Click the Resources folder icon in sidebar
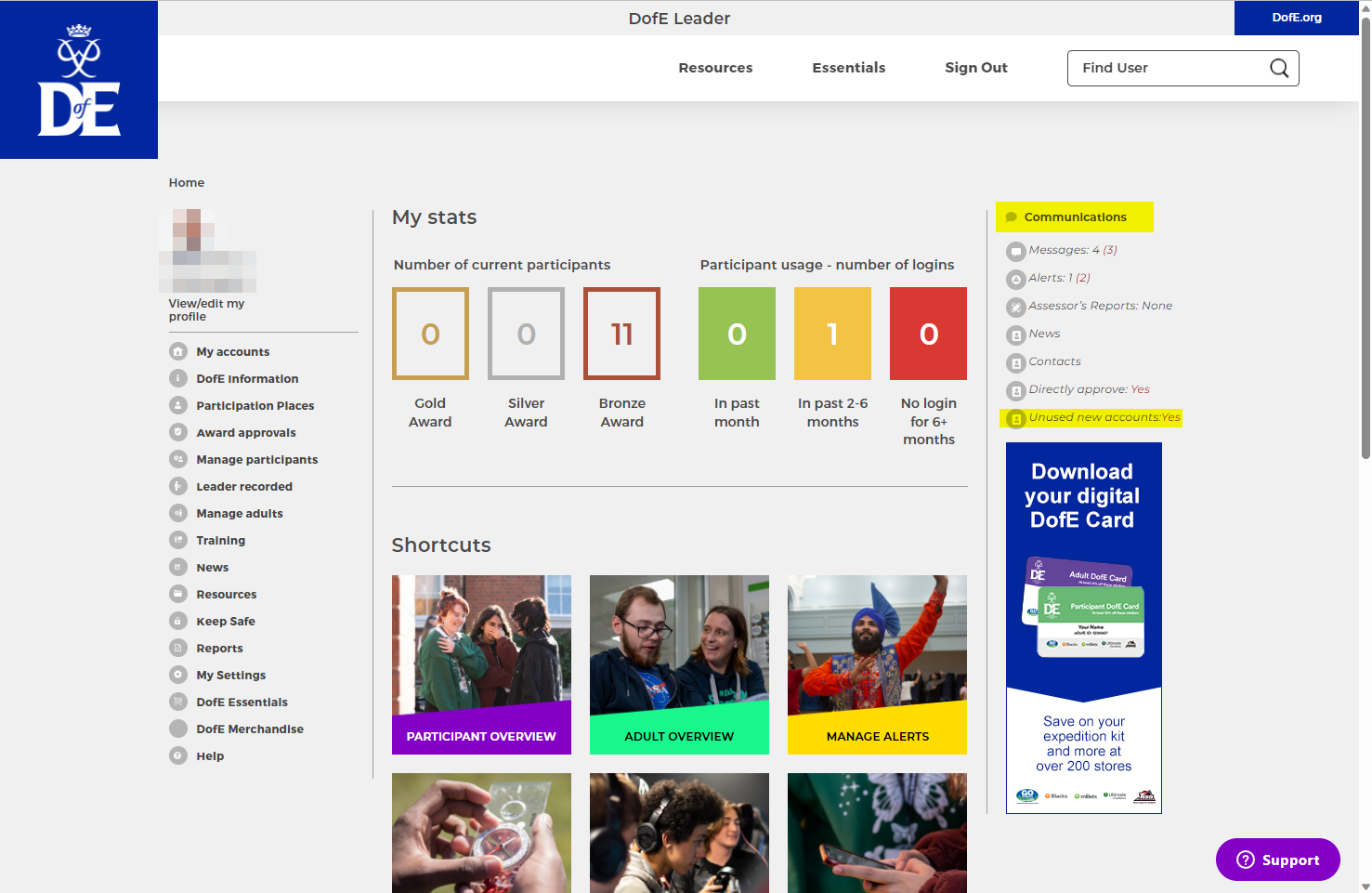Image resolution: width=1372 pixels, height=893 pixels. 178,594
